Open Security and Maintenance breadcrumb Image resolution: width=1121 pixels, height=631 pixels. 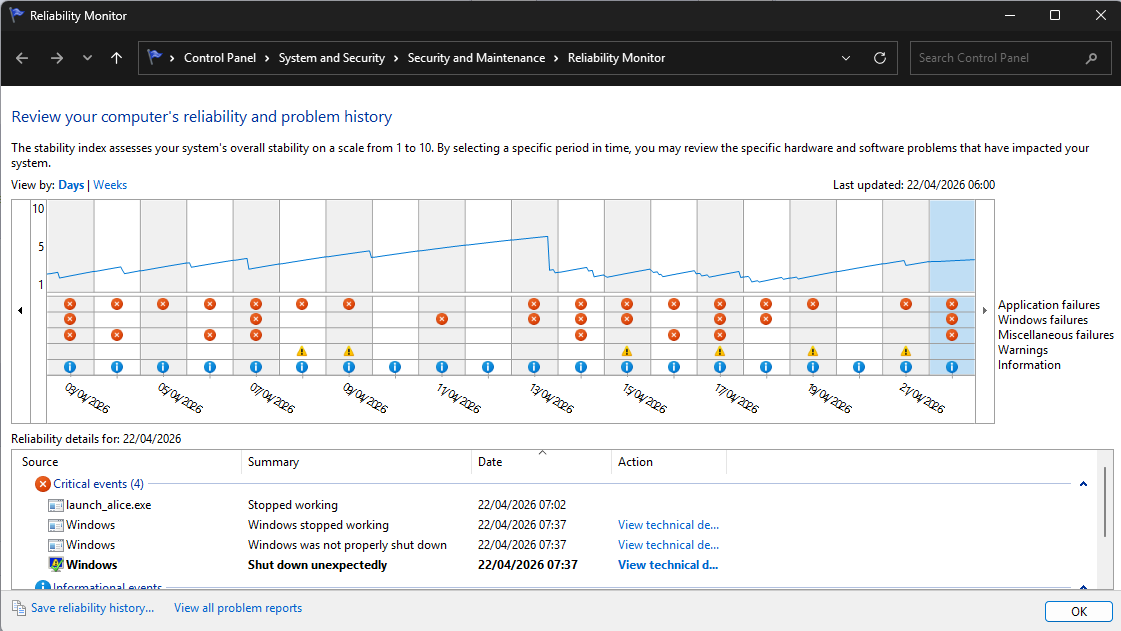[x=476, y=58]
